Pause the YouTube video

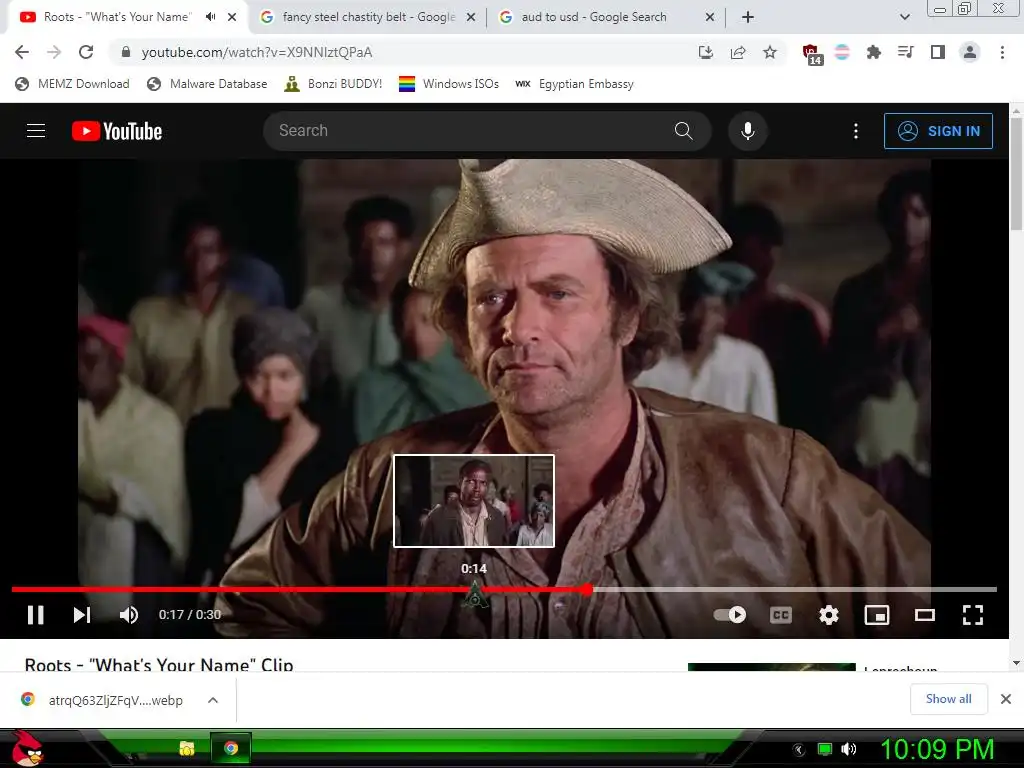coord(36,615)
